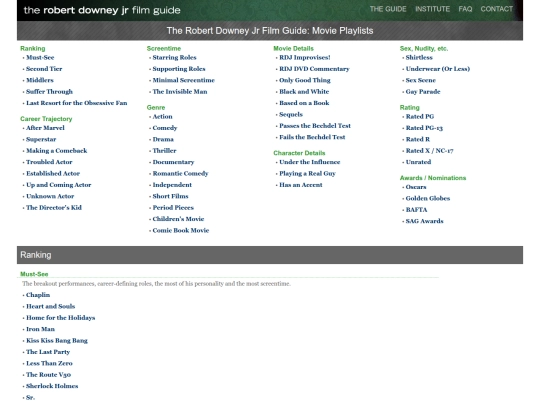Open the Sherlock Holmes film entry

coord(52,386)
